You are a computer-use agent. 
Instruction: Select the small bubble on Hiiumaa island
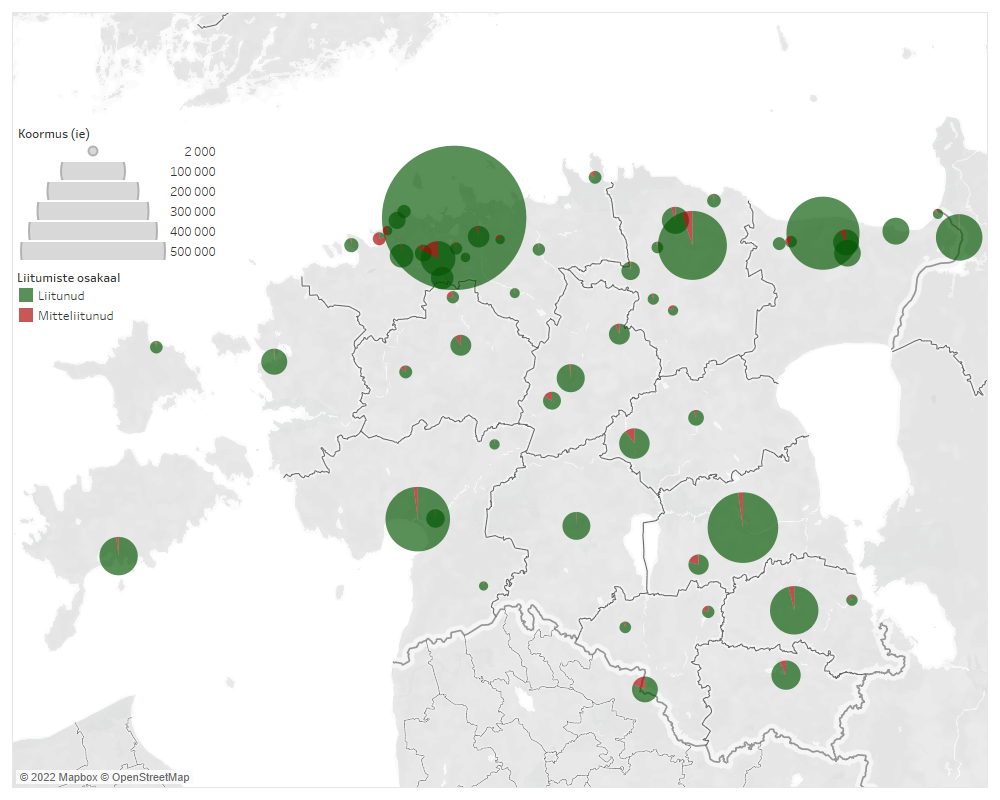tap(156, 347)
